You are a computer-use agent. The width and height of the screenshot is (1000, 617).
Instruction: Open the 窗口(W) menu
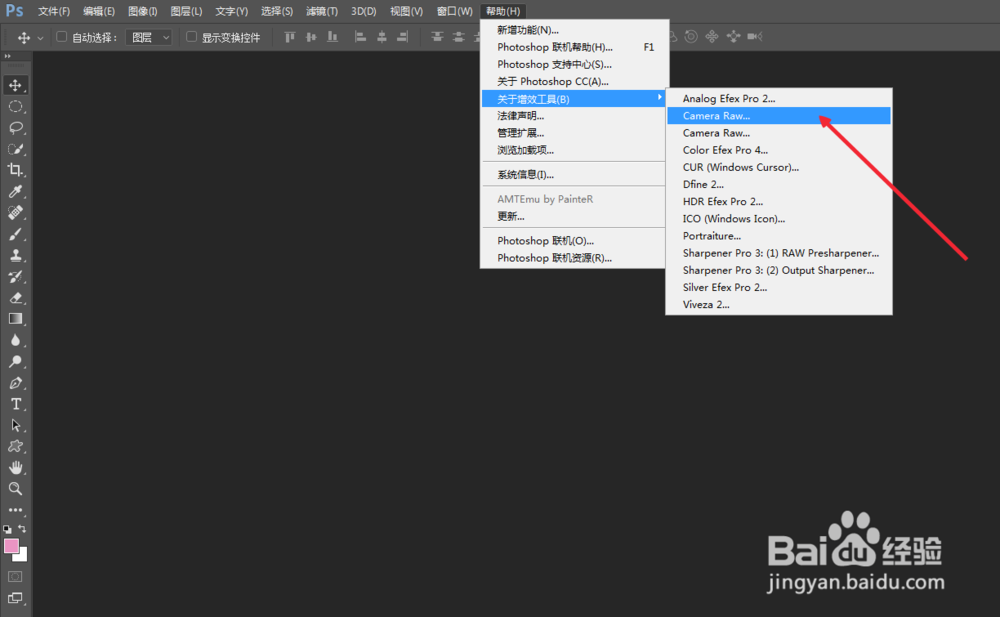(x=455, y=11)
